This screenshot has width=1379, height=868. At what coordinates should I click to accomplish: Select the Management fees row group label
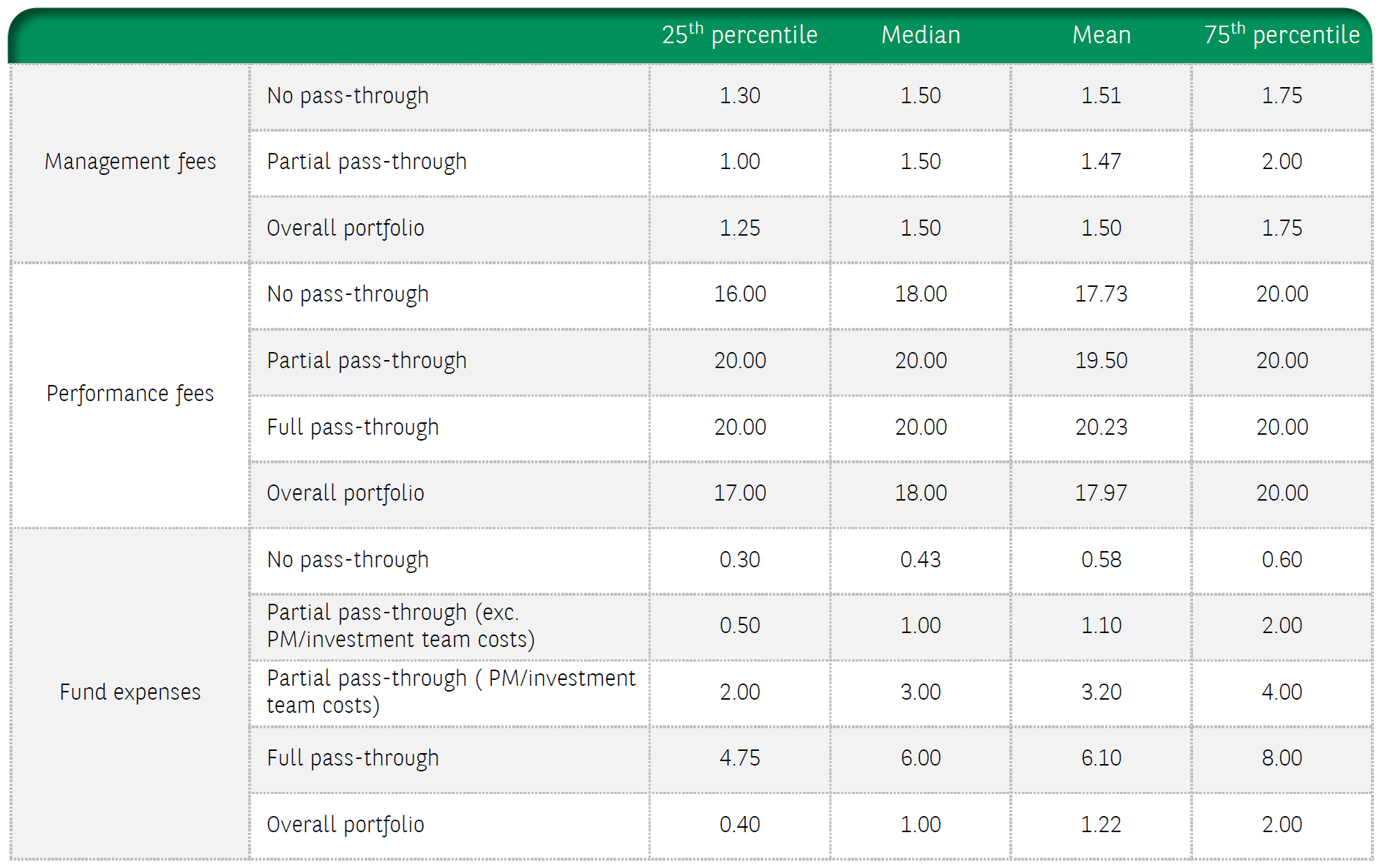click(130, 162)
